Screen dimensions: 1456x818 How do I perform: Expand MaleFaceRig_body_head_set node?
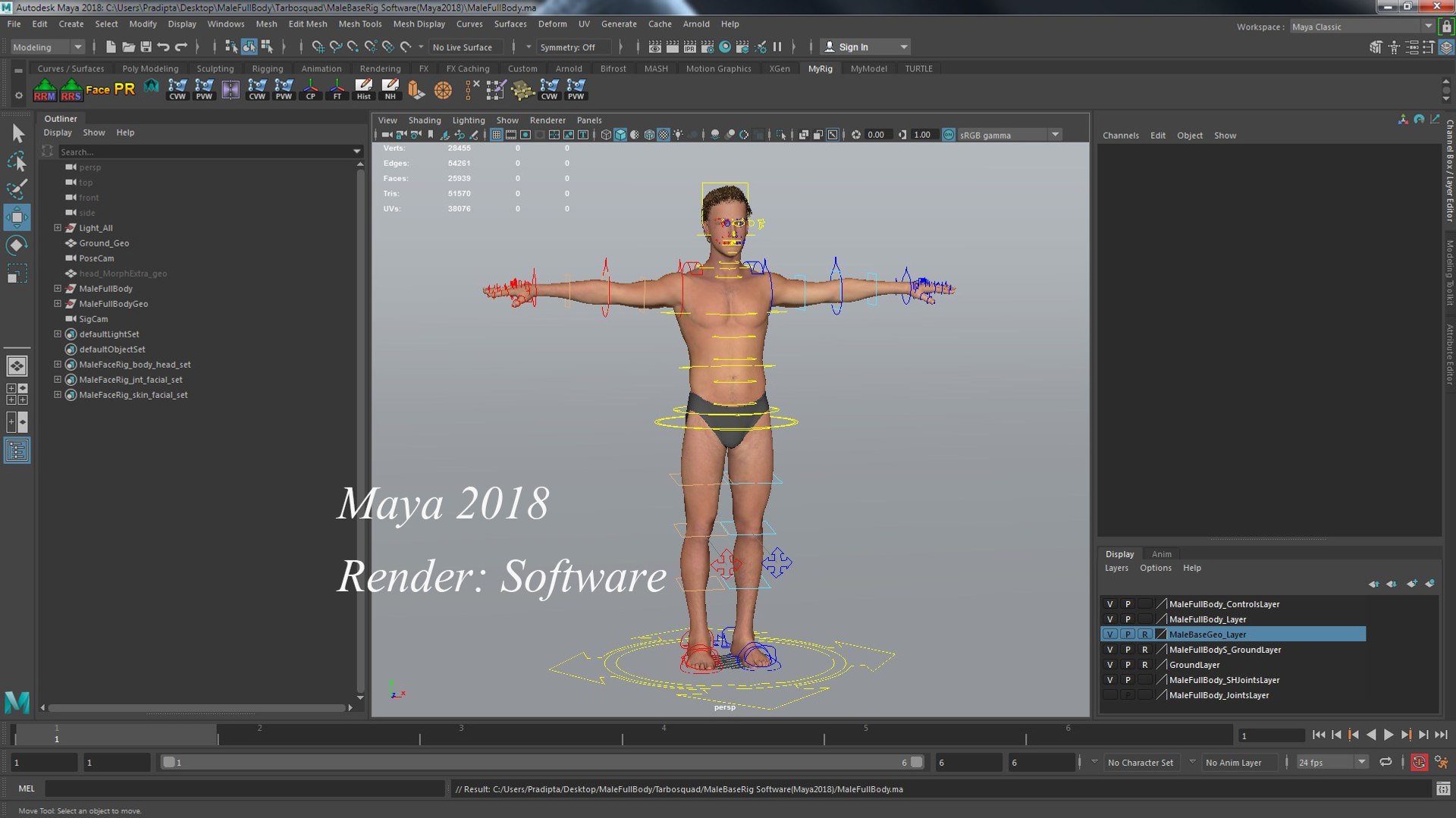tap(58, 364)
